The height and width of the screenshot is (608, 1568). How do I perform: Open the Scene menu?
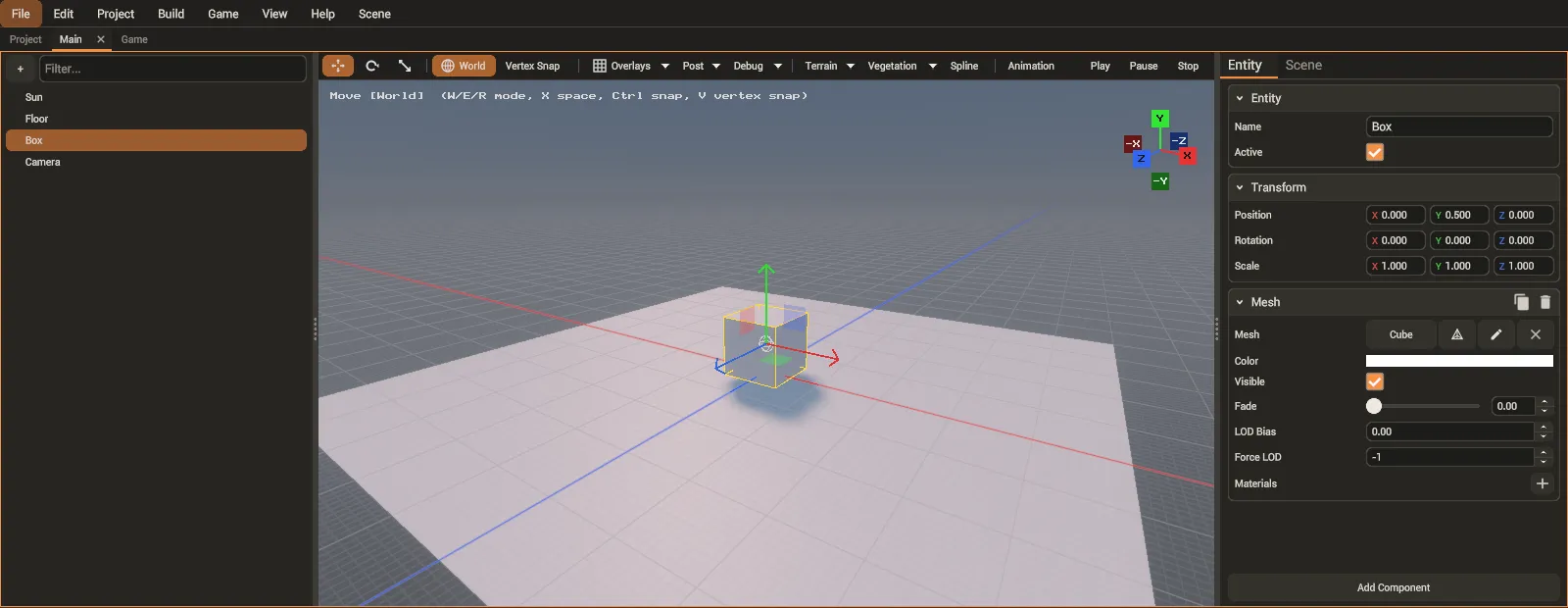(x=374, y=14)
